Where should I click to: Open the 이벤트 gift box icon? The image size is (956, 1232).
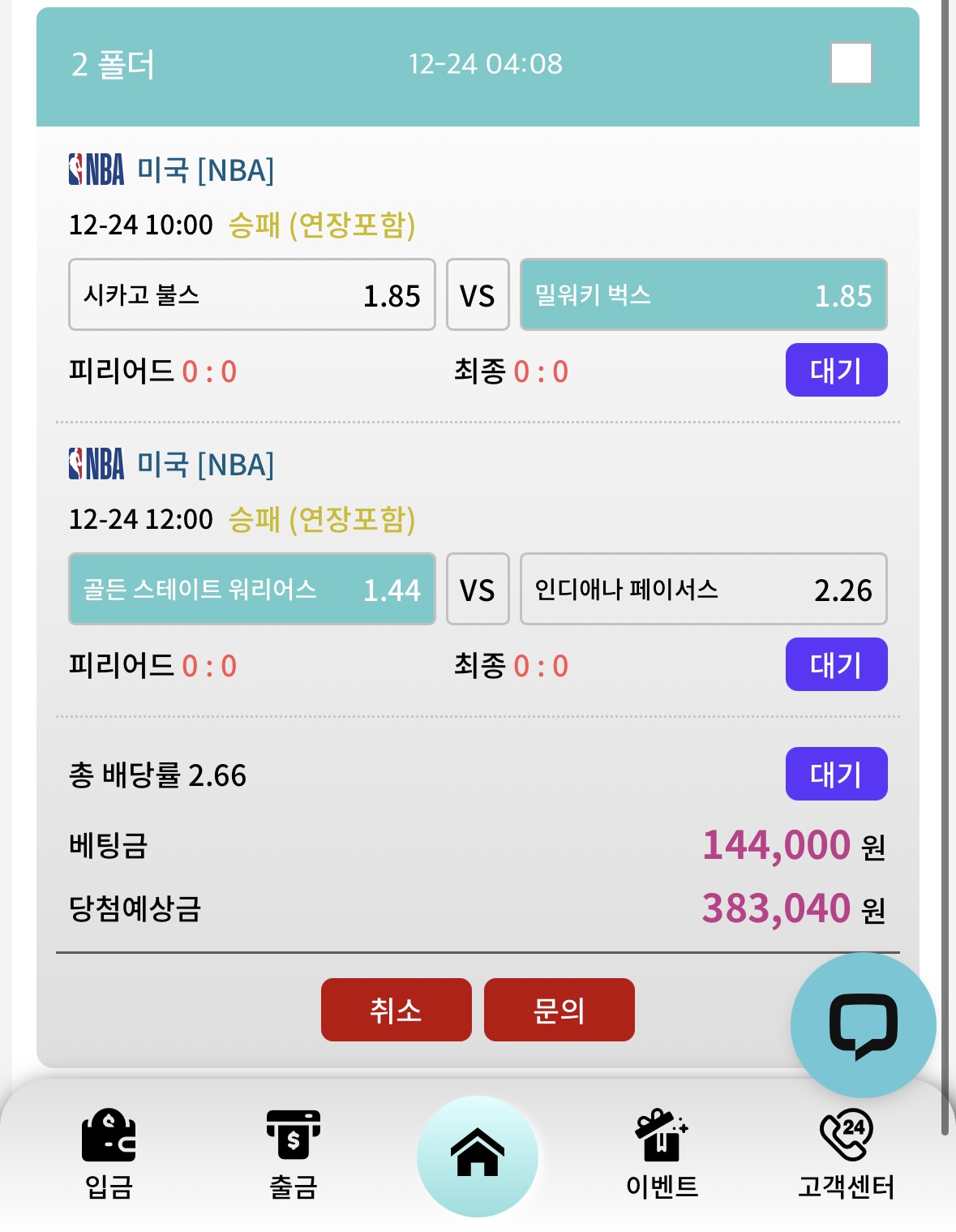click(x=662, y=1135)
